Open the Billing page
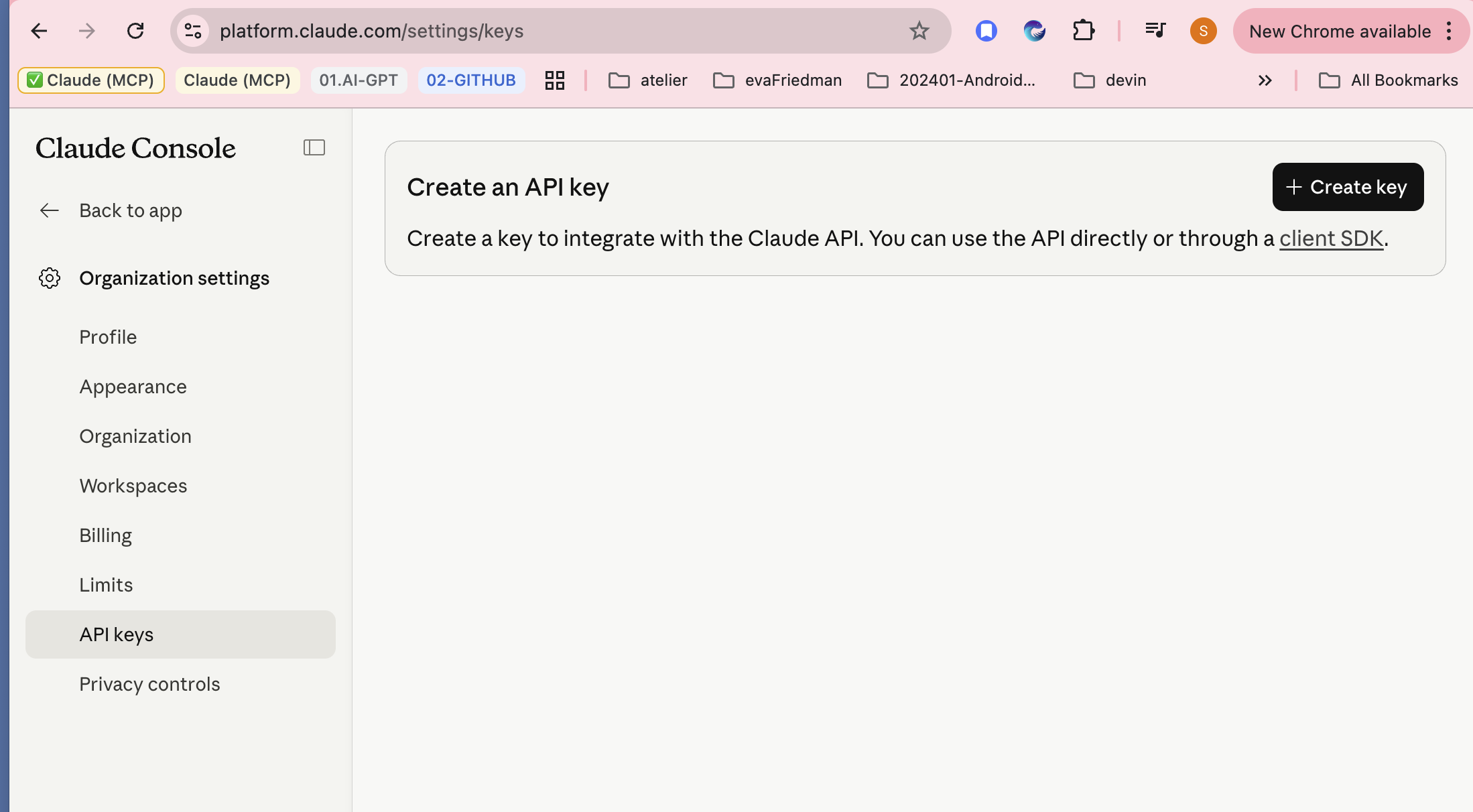This screenshot has height=812, width=1473. pos(105,535)
